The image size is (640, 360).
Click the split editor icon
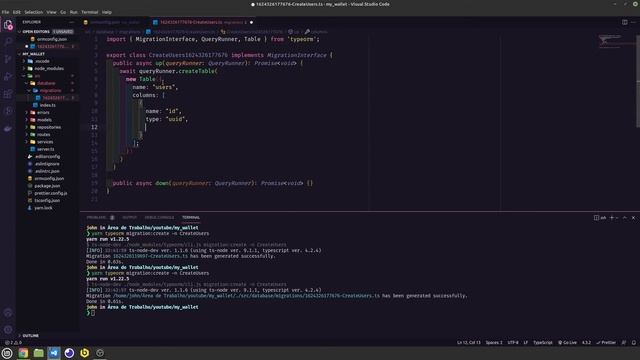point(624,22)
